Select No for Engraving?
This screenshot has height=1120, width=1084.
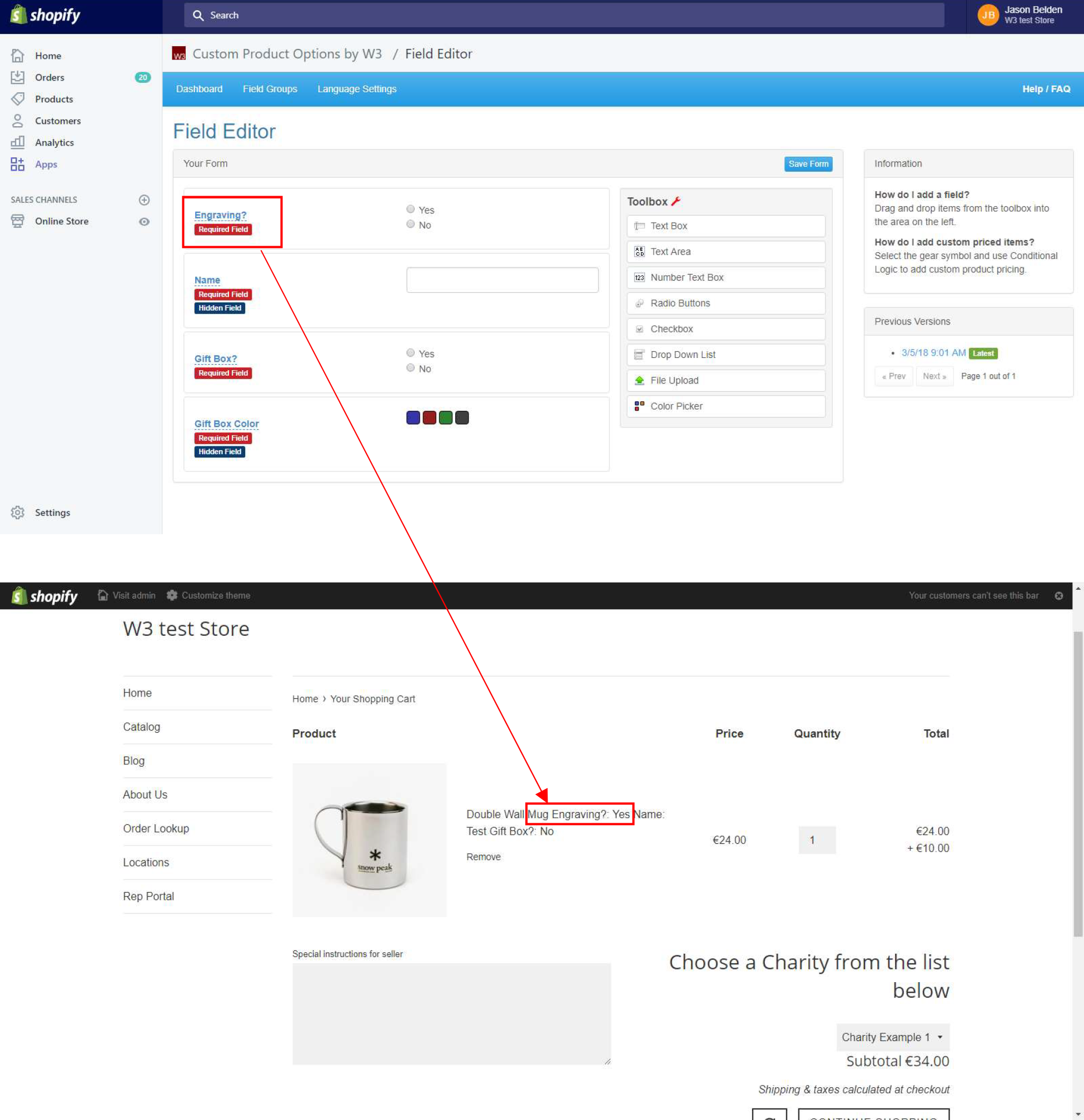pyautogui.click(x=410, y=224)
